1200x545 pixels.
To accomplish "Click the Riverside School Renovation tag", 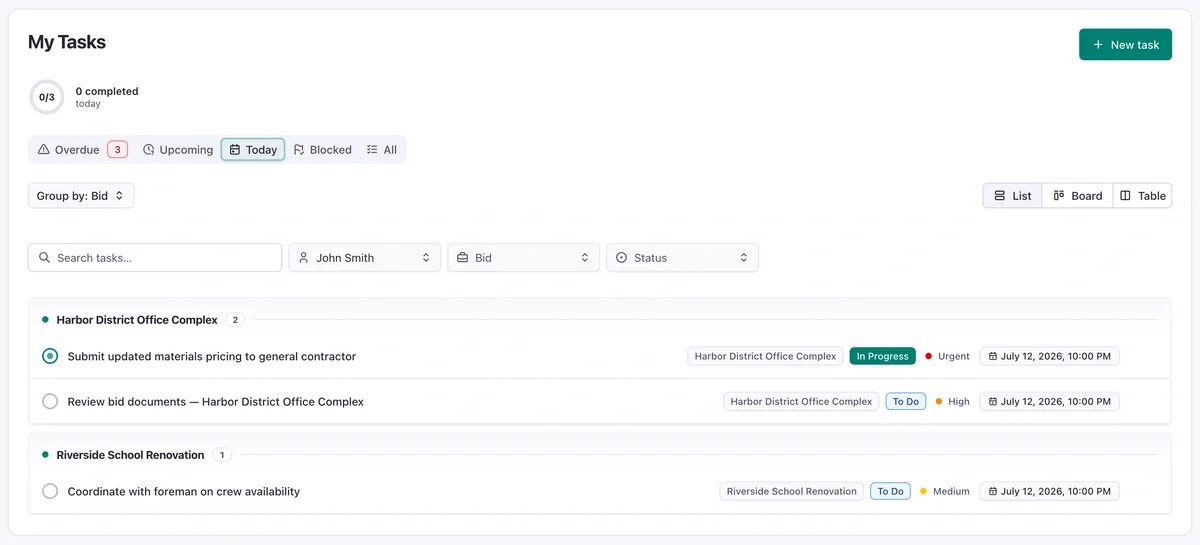I will [792, 491].
